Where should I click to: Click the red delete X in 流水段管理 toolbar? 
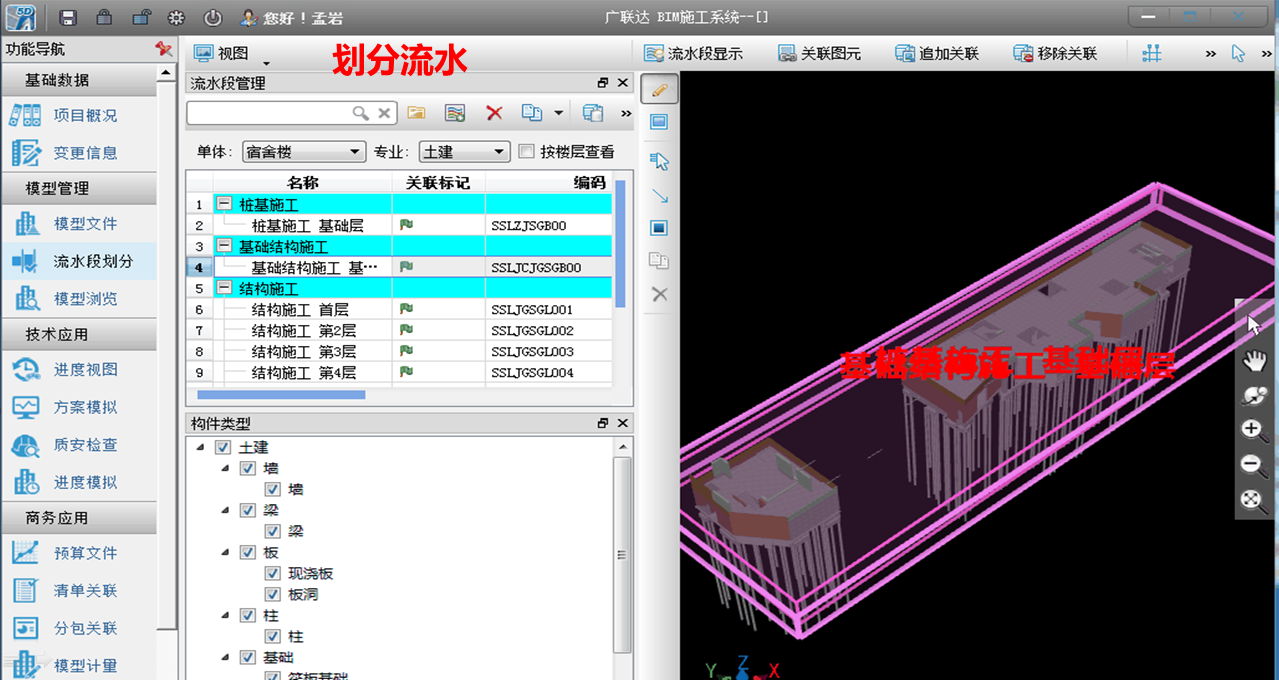pyautogui.click(x=494, y=113)
